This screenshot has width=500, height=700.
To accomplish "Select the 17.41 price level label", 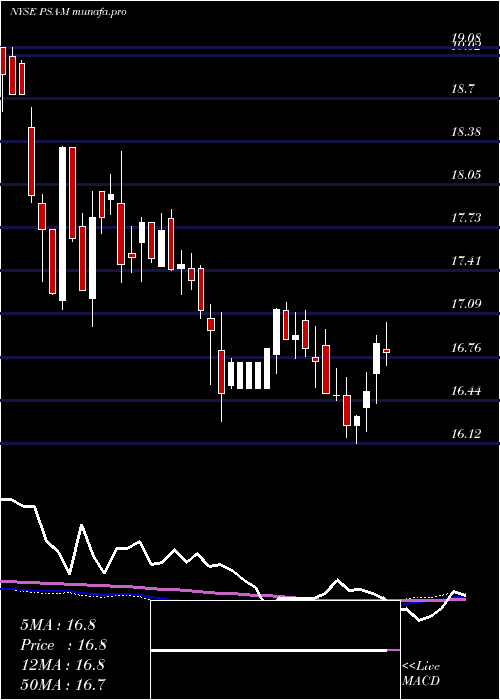I will [466, 261].
